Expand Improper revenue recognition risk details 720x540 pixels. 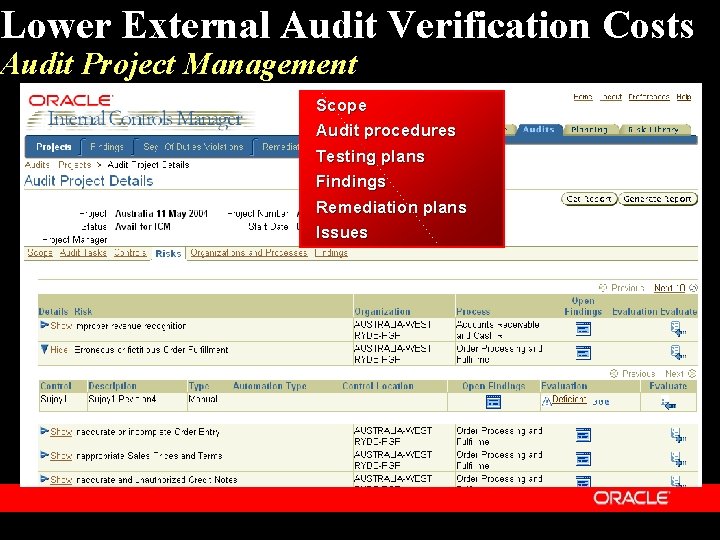click(x=45, y=325)
